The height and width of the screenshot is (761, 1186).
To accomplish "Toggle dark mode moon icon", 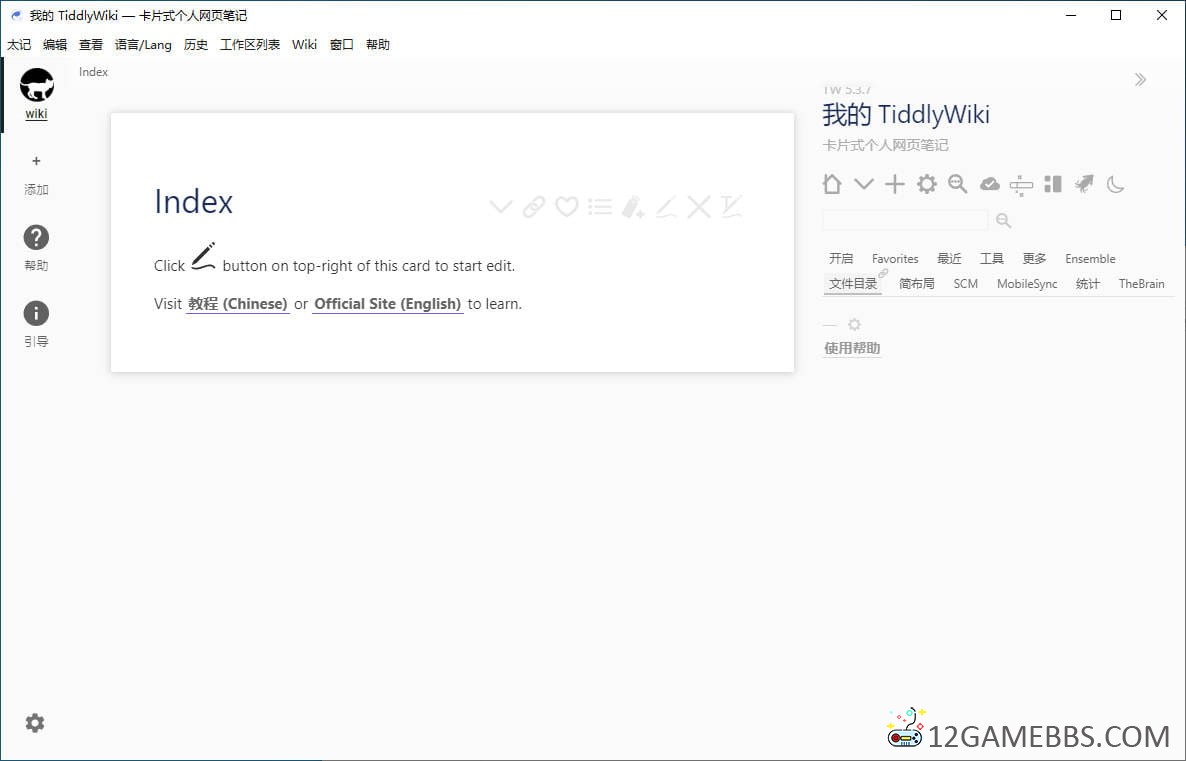I will 1116,184.
